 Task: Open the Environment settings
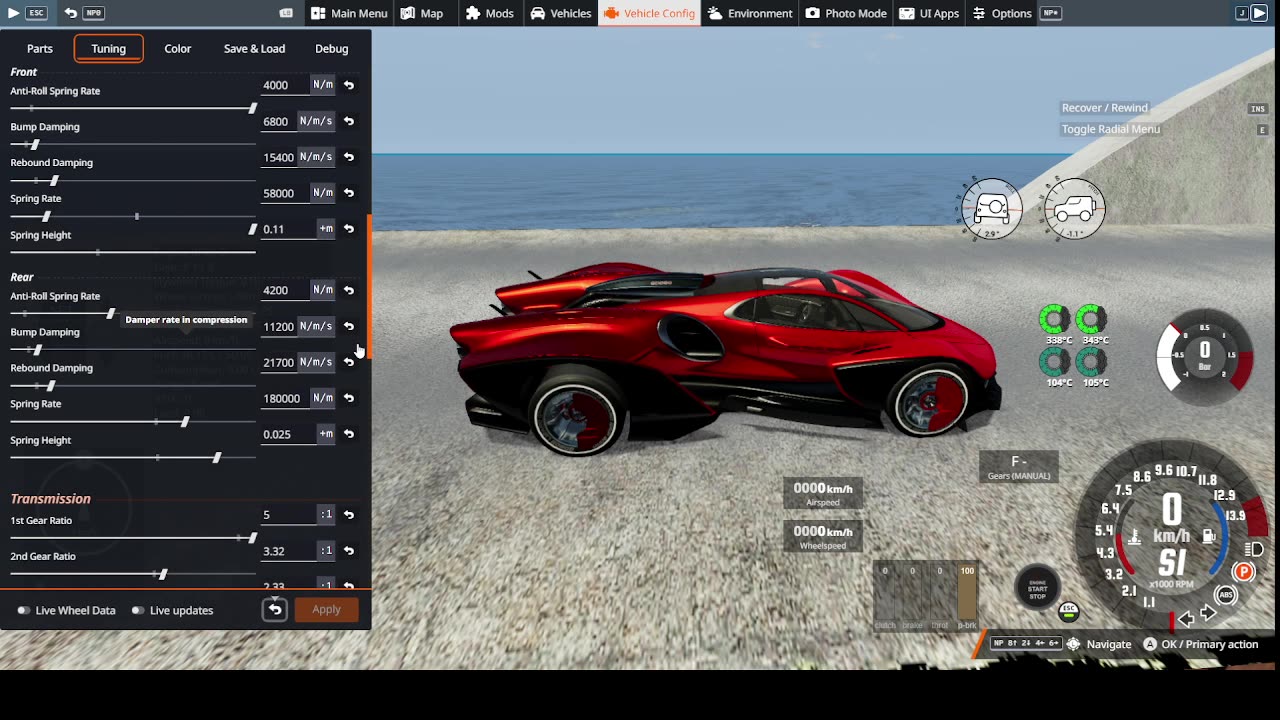click(750, 13)
